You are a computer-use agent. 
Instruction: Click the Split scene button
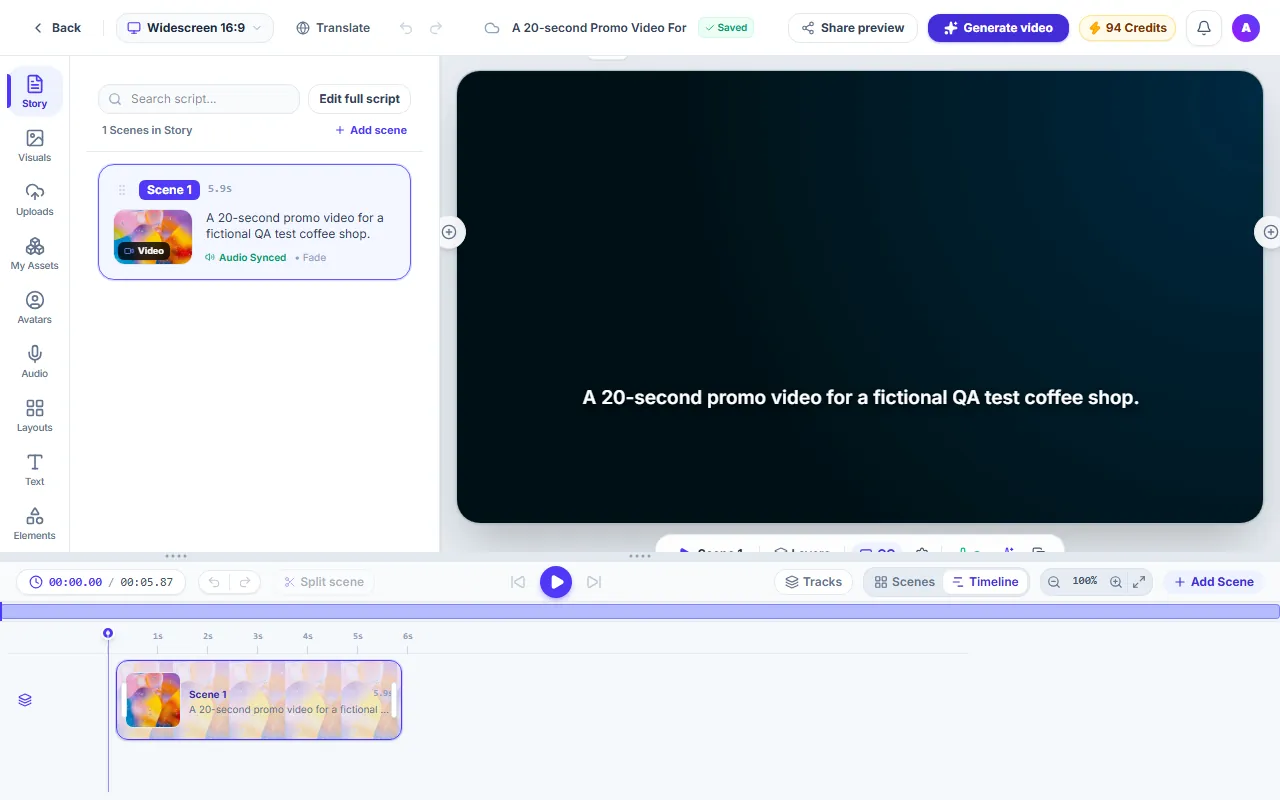323,582
